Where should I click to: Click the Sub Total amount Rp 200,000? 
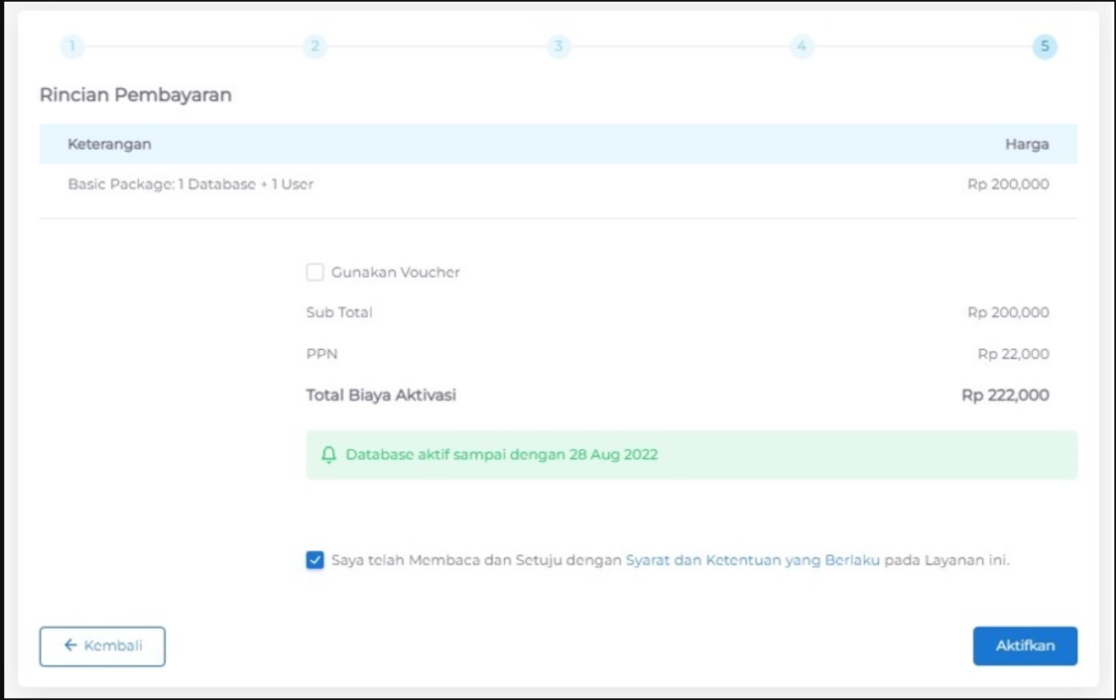pyautogui.click(x=1008, y=312)
